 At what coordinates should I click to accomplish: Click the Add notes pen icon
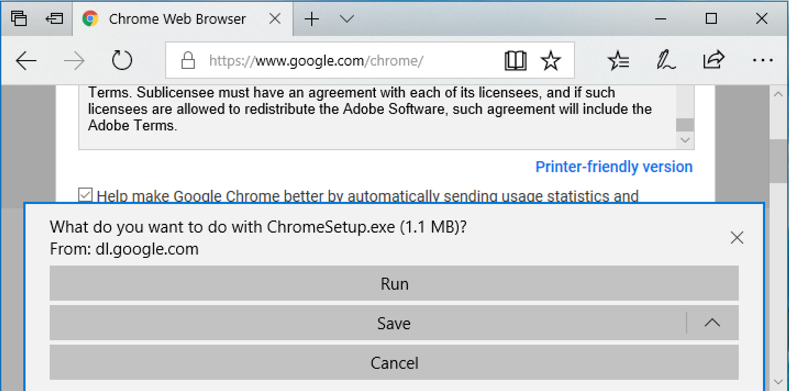665,61
